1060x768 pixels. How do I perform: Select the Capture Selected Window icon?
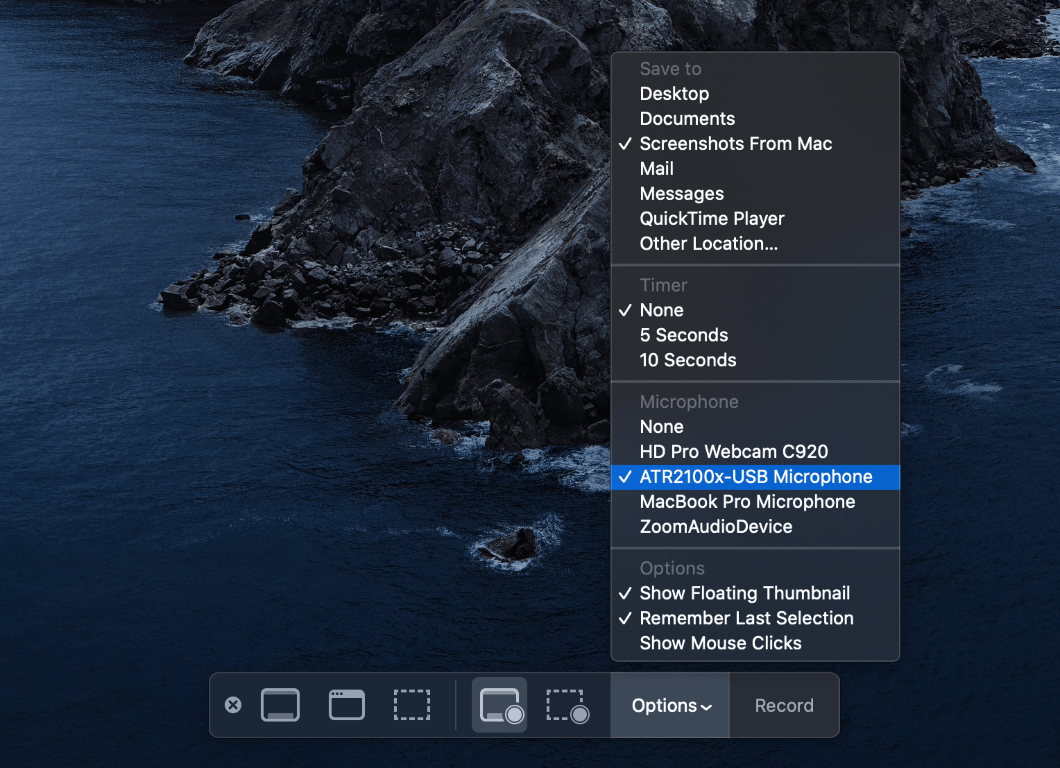(x=346, y=705)
